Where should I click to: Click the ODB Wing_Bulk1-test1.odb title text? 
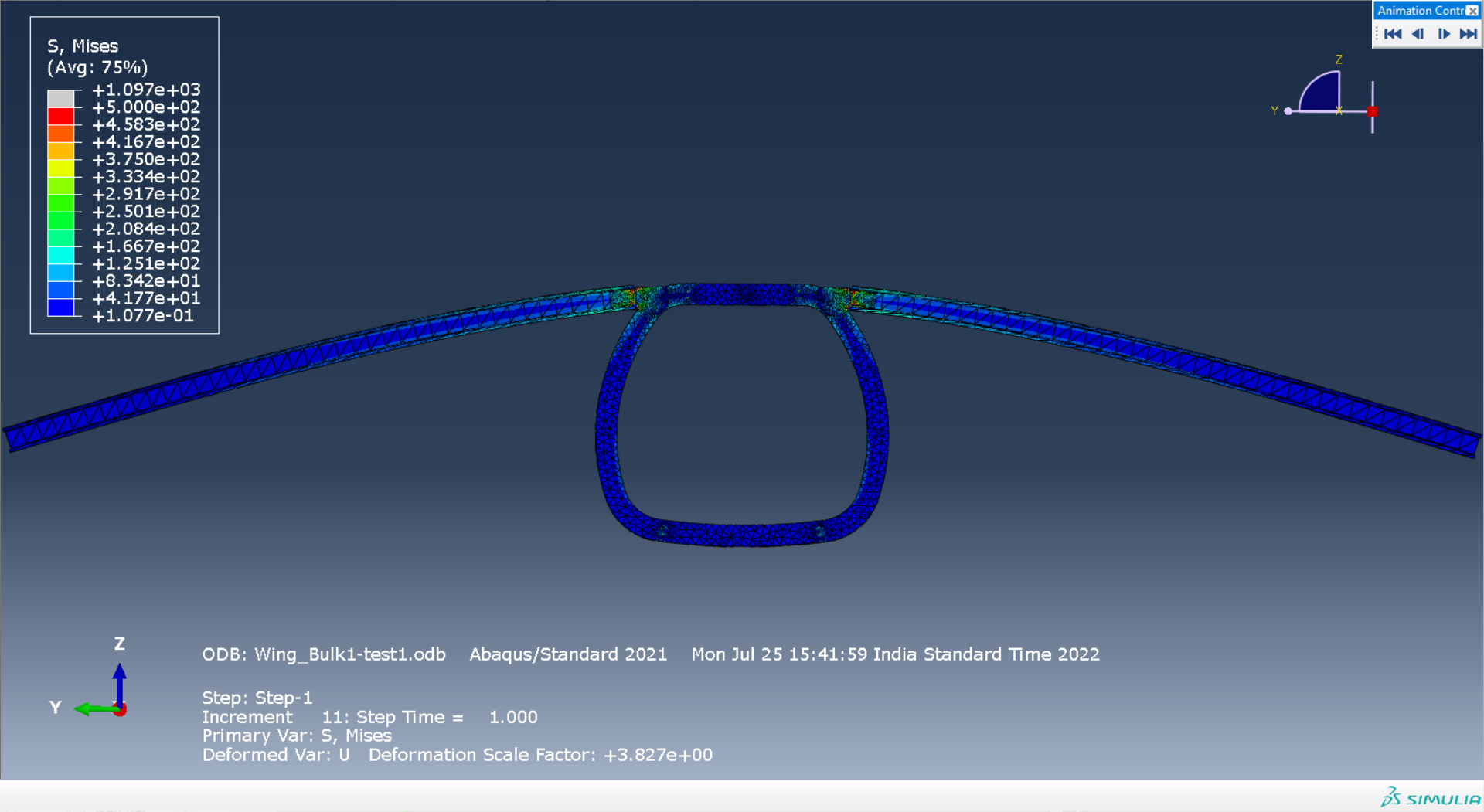[x=324, y=654]
